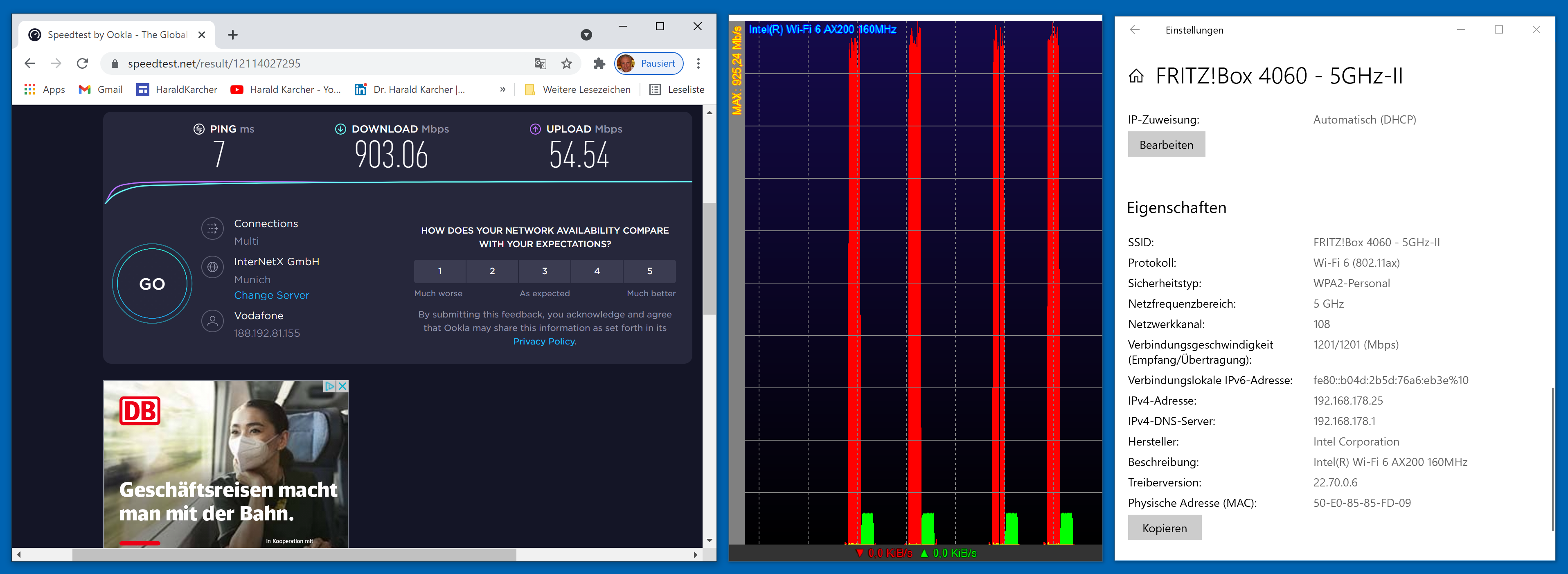Image resolution: width=1568 pixels, height=574 pixels.
Task: Reload the Speedtest page
Action: [x=83, y=63]
